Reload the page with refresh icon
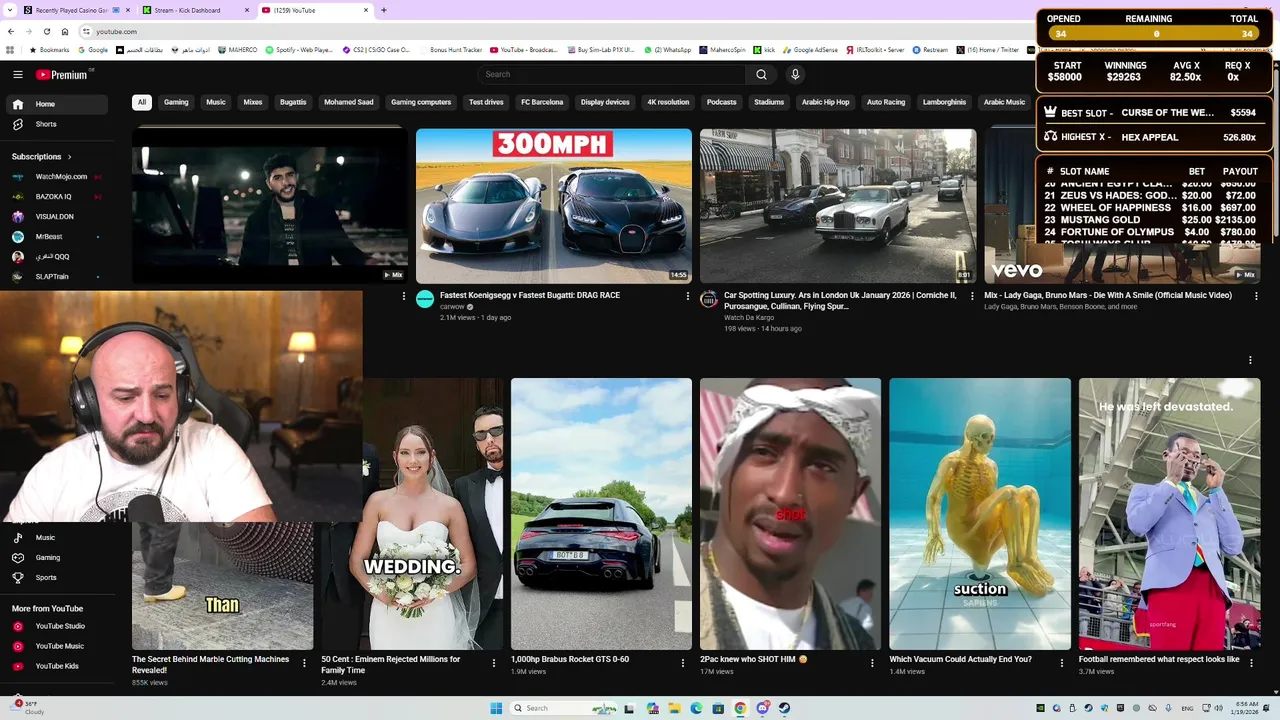 click(46, 31)
